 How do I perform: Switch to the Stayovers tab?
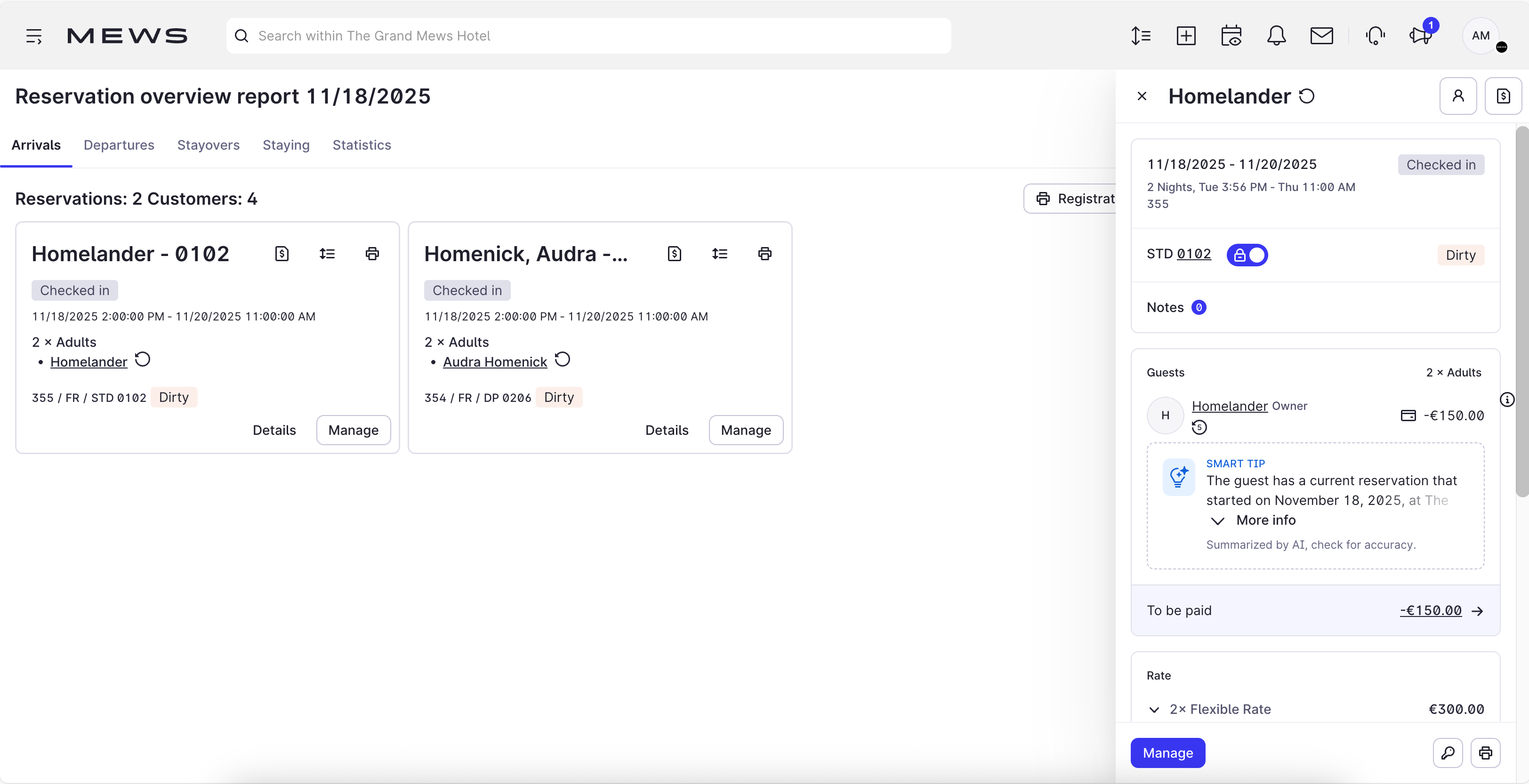pyautogui.click(x=209, y=145)
